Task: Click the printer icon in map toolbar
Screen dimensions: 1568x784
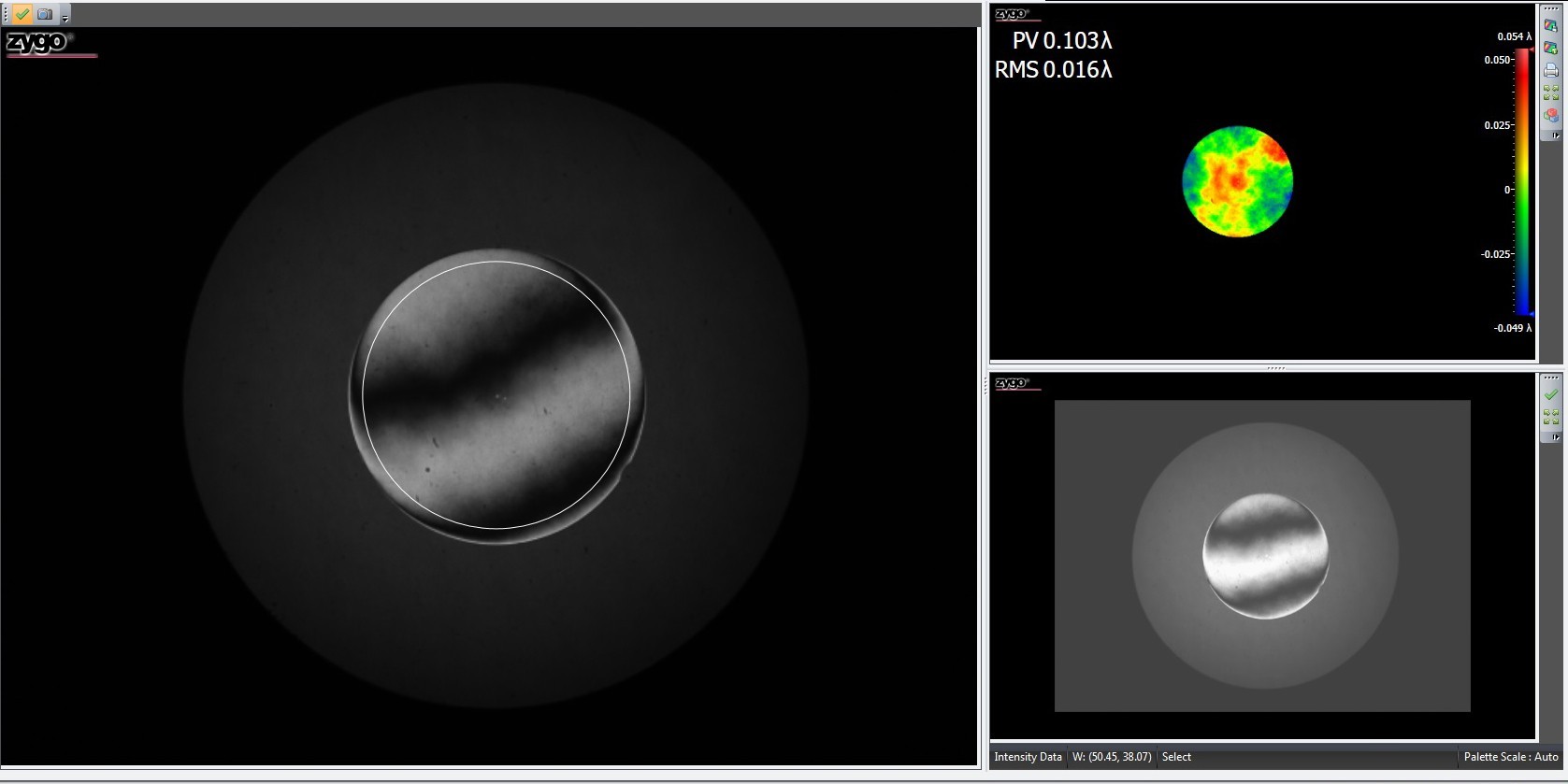Action: click(x=1551, y=71)
